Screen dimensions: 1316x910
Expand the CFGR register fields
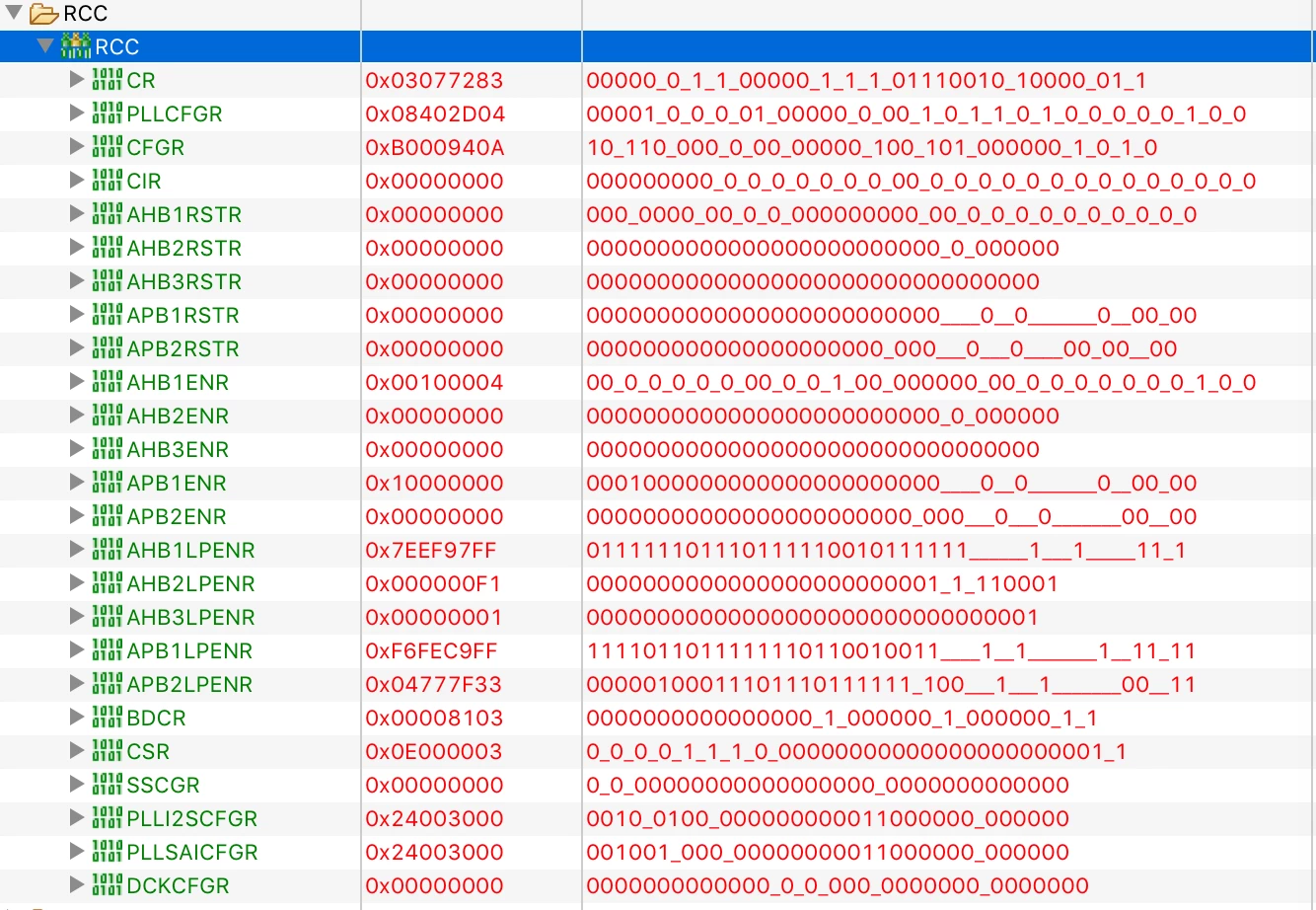pyautogui.click(x=77, y=147)
